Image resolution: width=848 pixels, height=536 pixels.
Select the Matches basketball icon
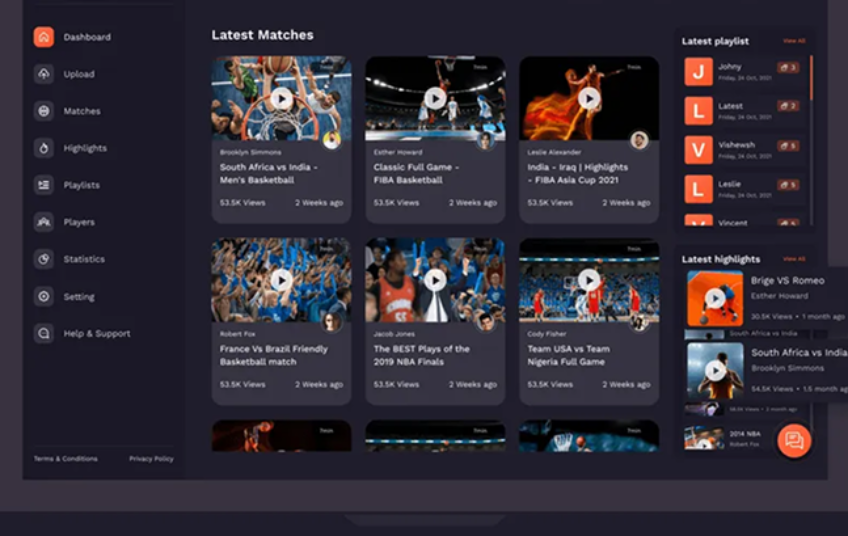click(x=44, y=111)
